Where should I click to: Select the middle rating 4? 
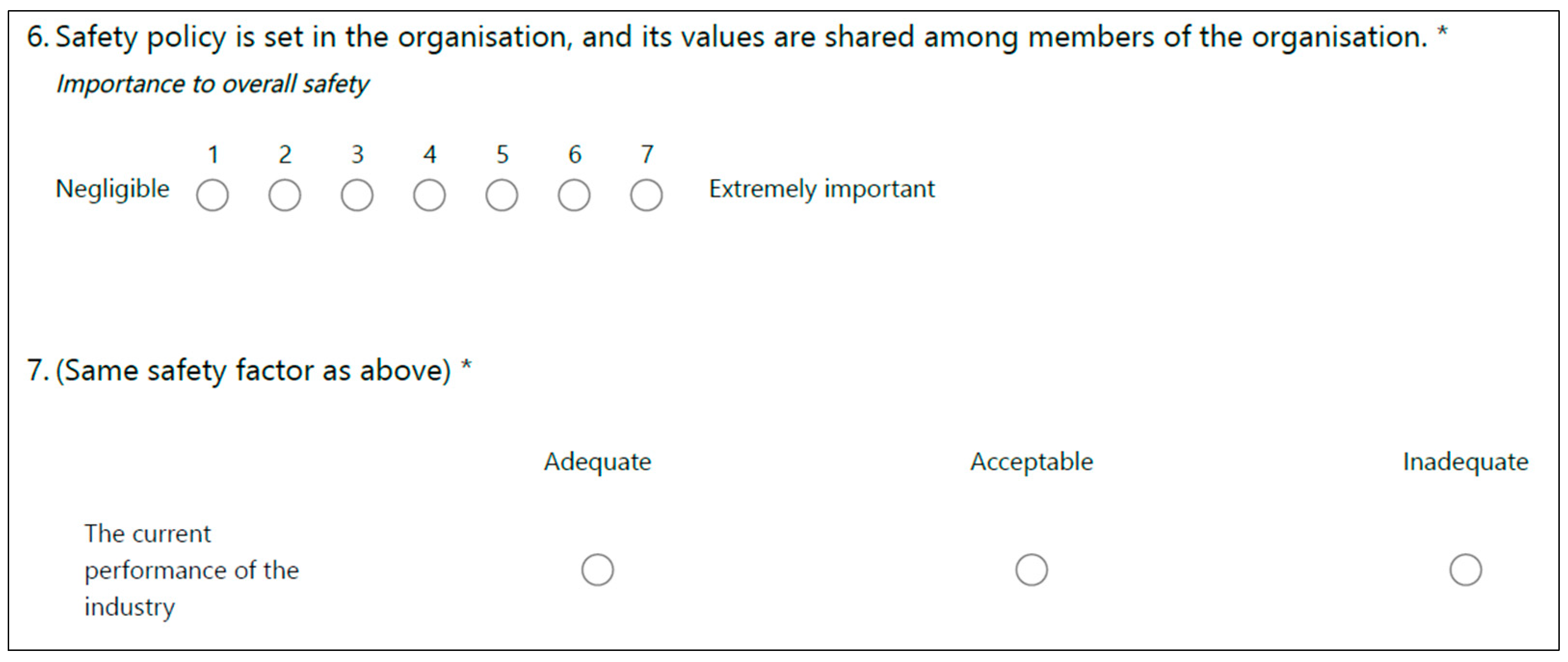point(429,195)
